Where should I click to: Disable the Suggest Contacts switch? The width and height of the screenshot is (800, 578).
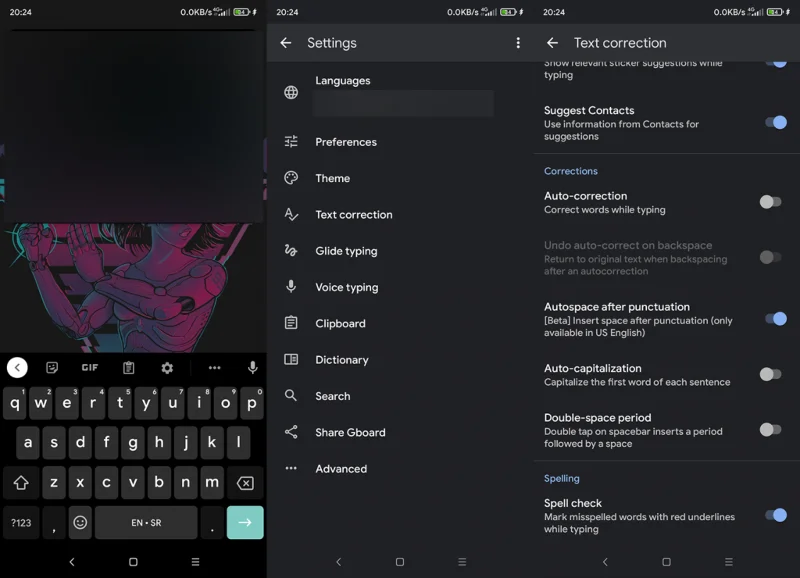tap(776, 122)
